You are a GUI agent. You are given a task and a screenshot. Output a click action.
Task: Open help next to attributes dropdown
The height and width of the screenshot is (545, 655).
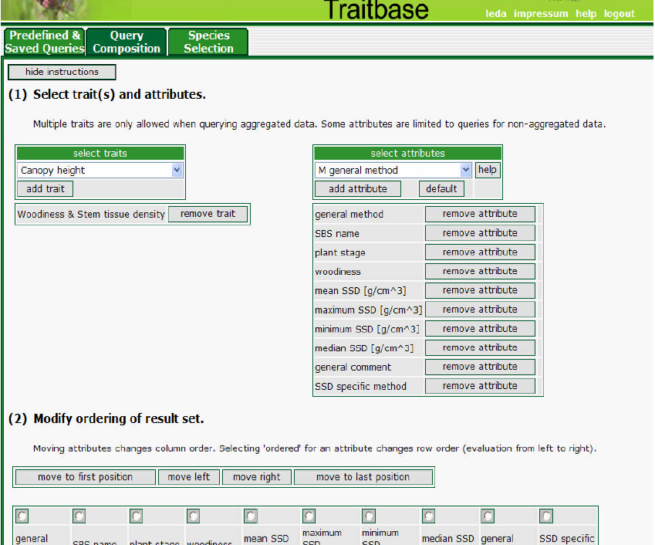[487, 171]
